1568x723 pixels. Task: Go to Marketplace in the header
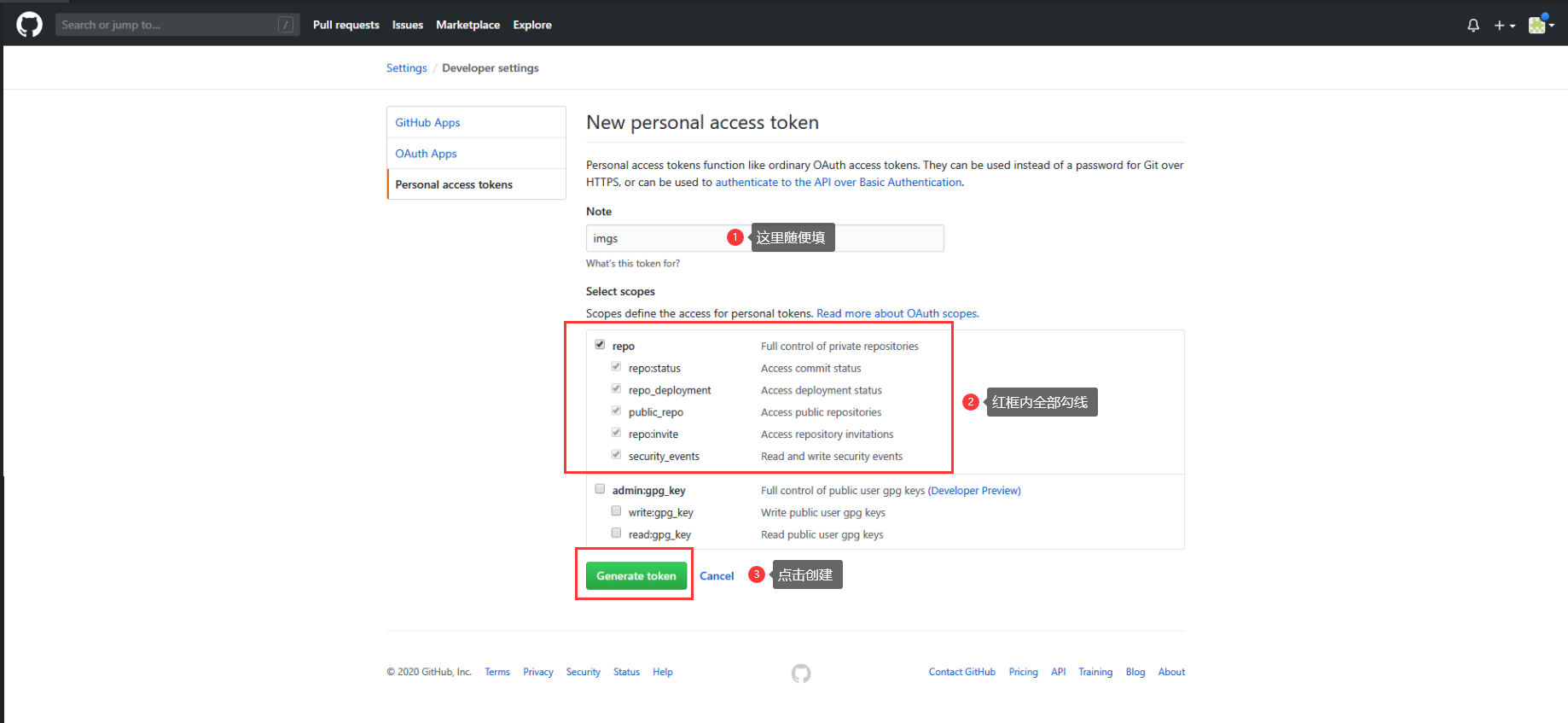467,25
